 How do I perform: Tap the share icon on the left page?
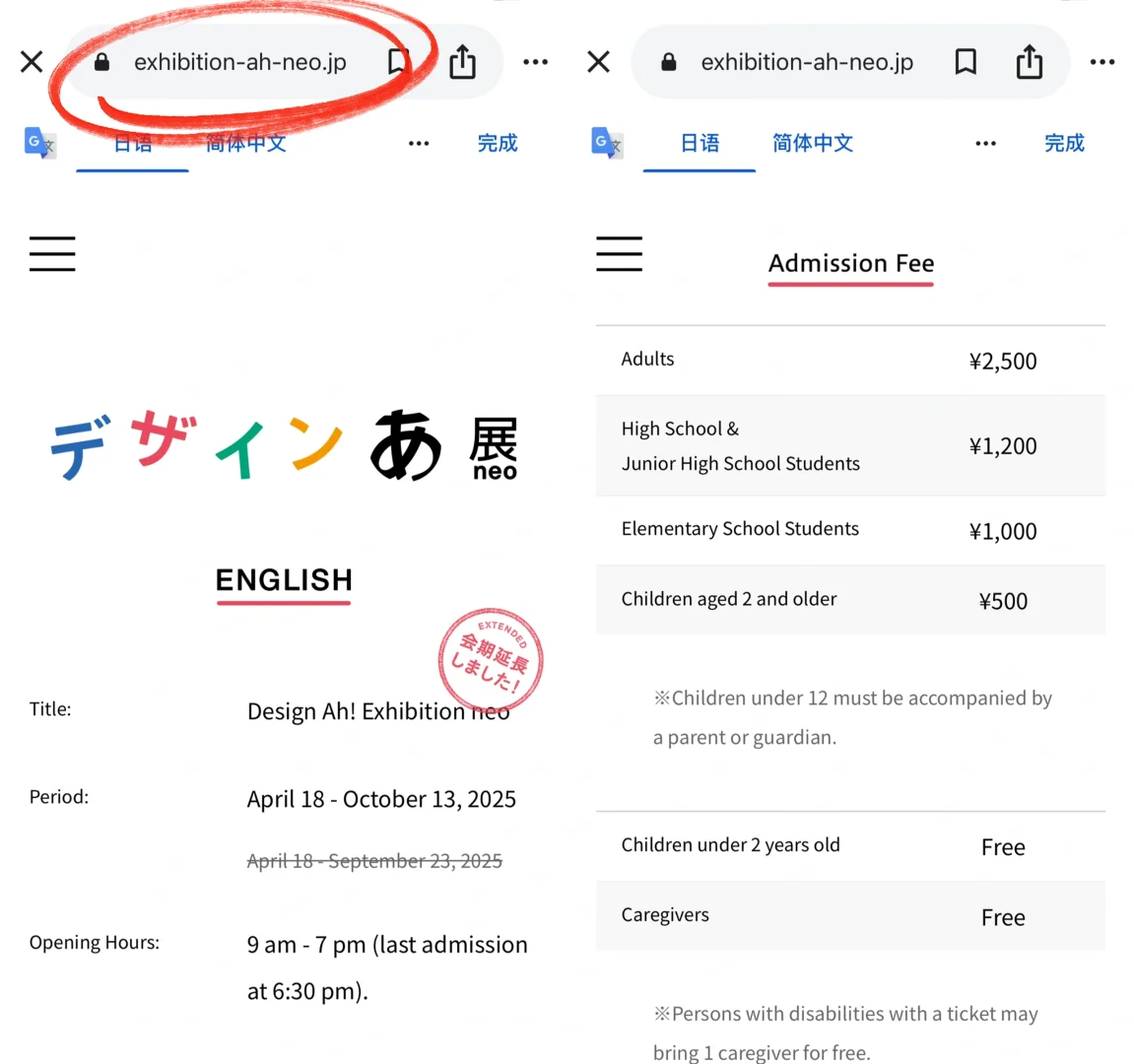[462, 61]
